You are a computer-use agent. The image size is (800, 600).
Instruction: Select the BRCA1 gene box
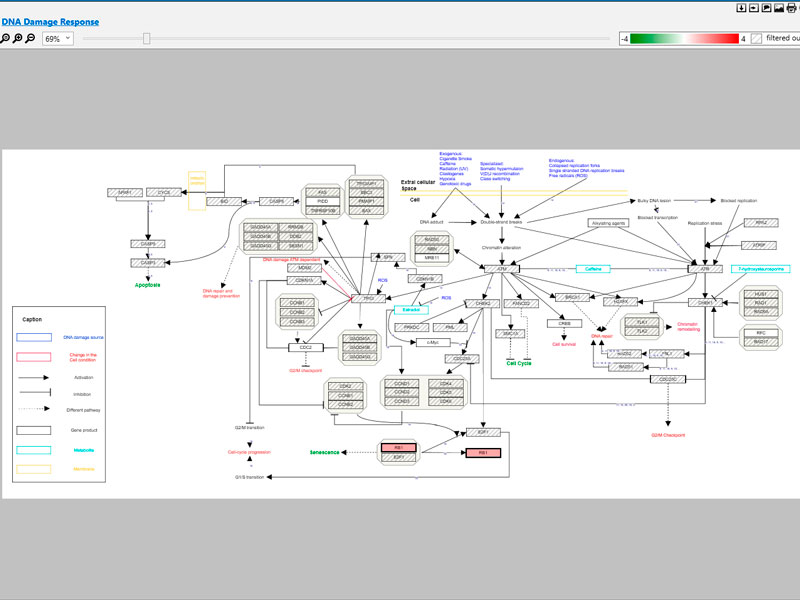point(572,297)
